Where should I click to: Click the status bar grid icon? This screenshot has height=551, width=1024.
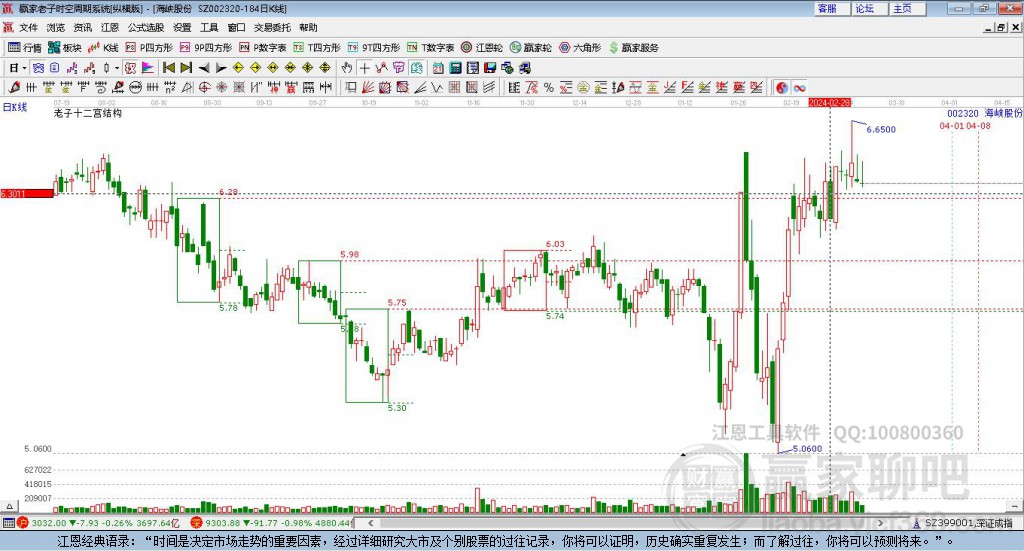tap(8, 523)
